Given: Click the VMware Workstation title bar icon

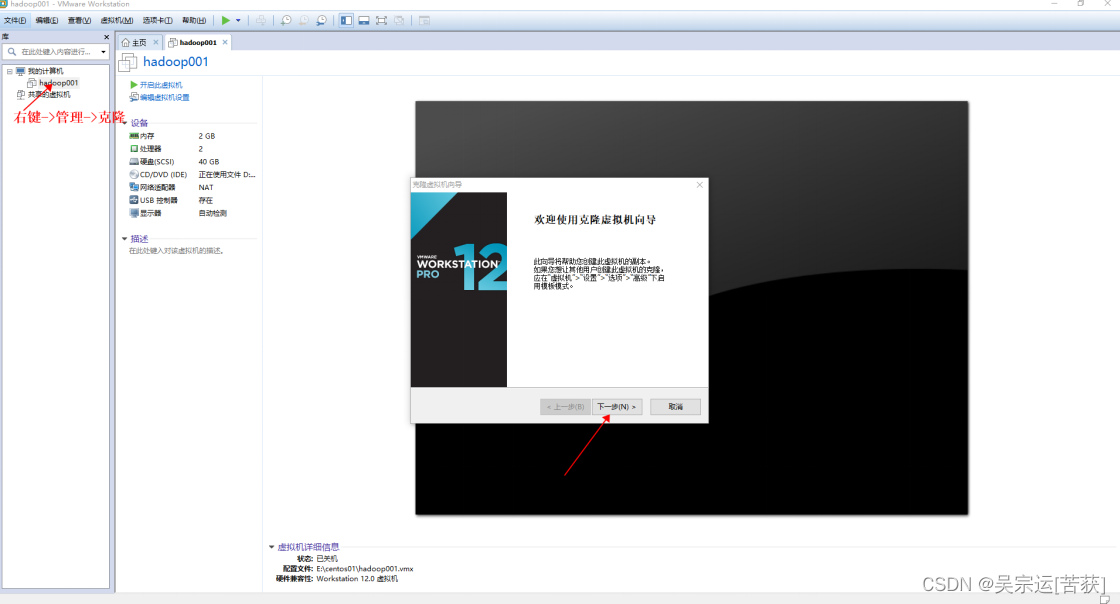Looking at the screenshot, I should 4,4.
